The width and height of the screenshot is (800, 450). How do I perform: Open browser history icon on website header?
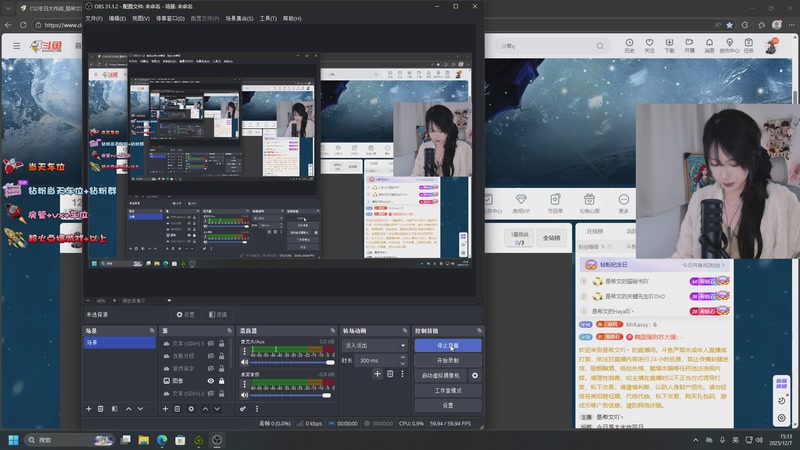pos(630,45)
